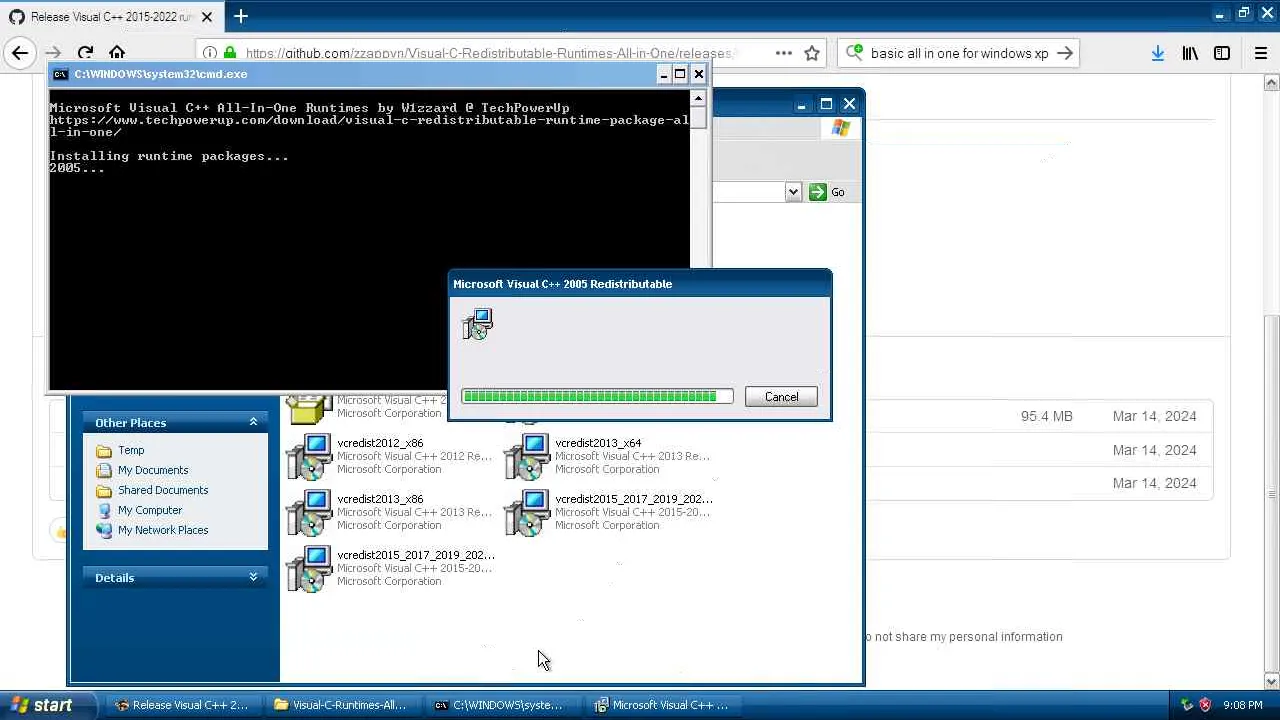Click the cmd.exe scrollbar up arrow
The height and width of the screenshot is (720, 1280).
[x=699, y=98]
